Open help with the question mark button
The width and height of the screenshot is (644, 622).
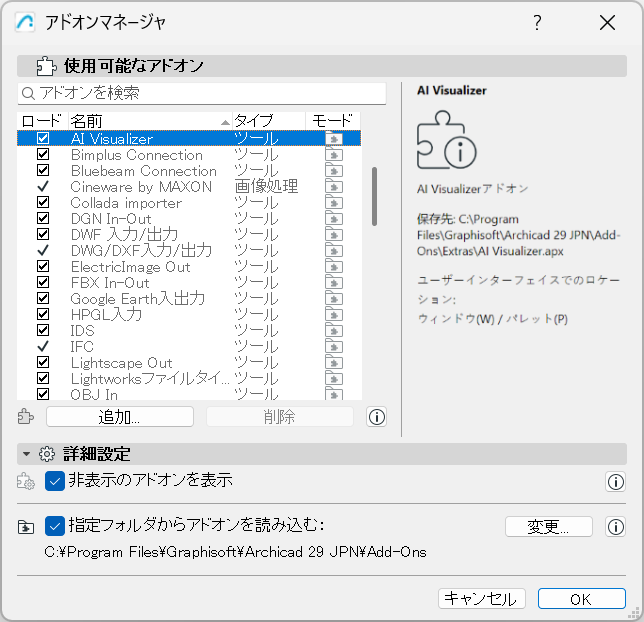(537, 22)
